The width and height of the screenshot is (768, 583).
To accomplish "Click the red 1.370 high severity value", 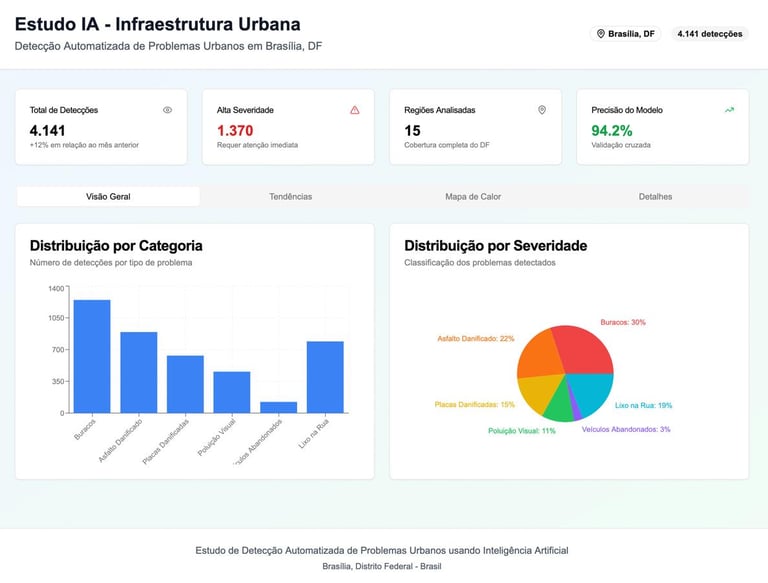I will (235, 131).
